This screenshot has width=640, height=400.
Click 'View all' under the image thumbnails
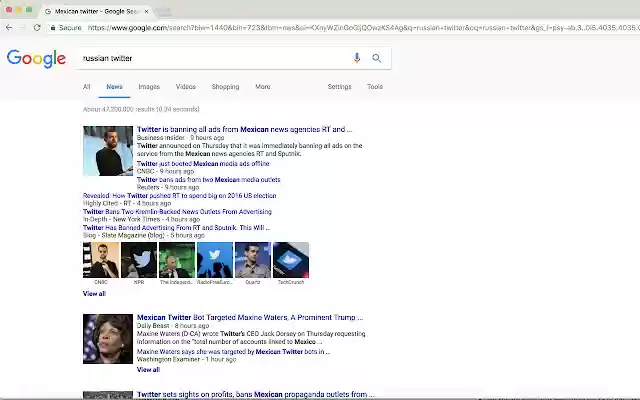94,293
